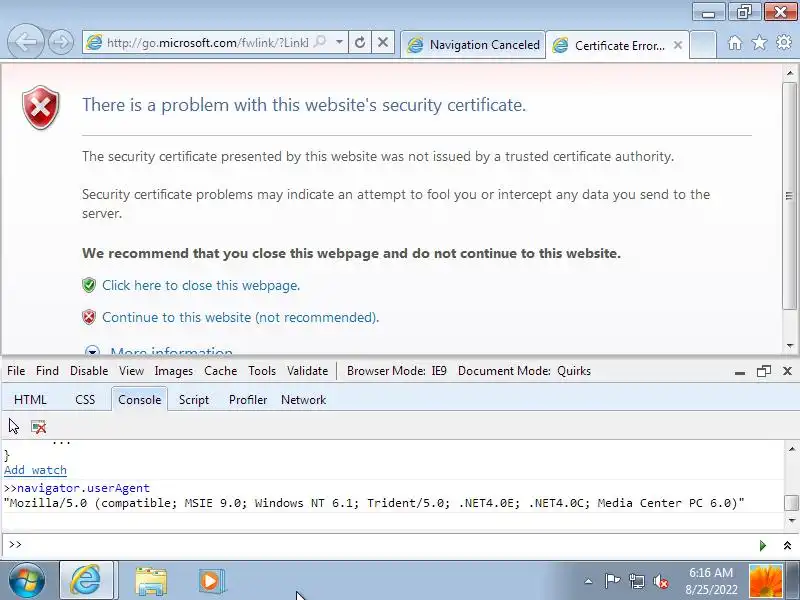The height and width of the screenshot is (600, 800).
Task: Click the network tray icon
Action: click(x=637, y=581)
